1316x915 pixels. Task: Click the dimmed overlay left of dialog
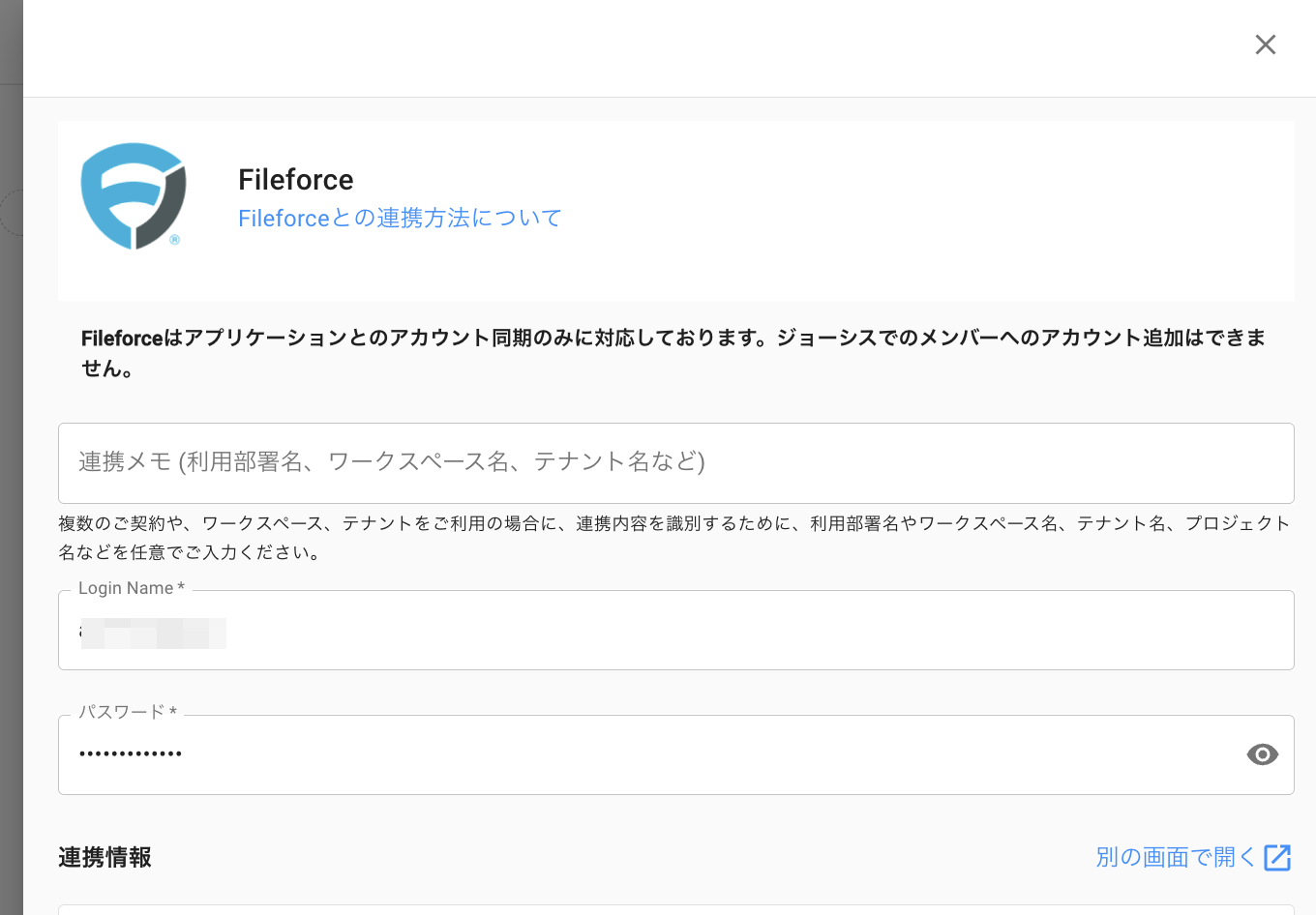[x=11, y=484]
